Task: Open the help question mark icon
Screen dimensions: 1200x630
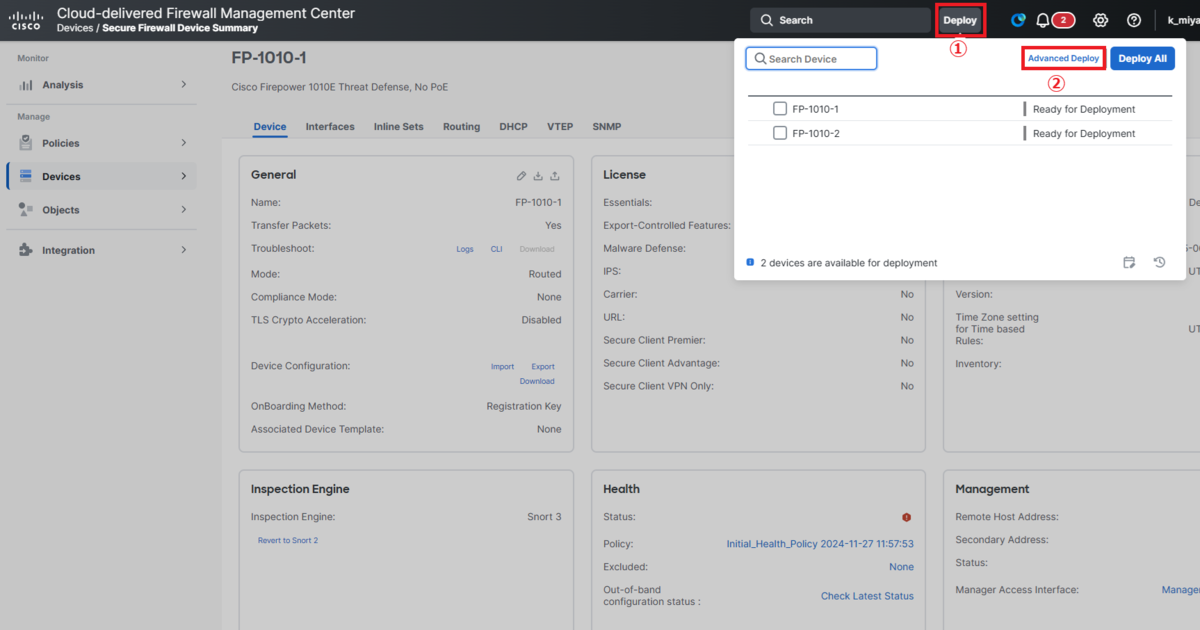Action: click(1134, 20)
